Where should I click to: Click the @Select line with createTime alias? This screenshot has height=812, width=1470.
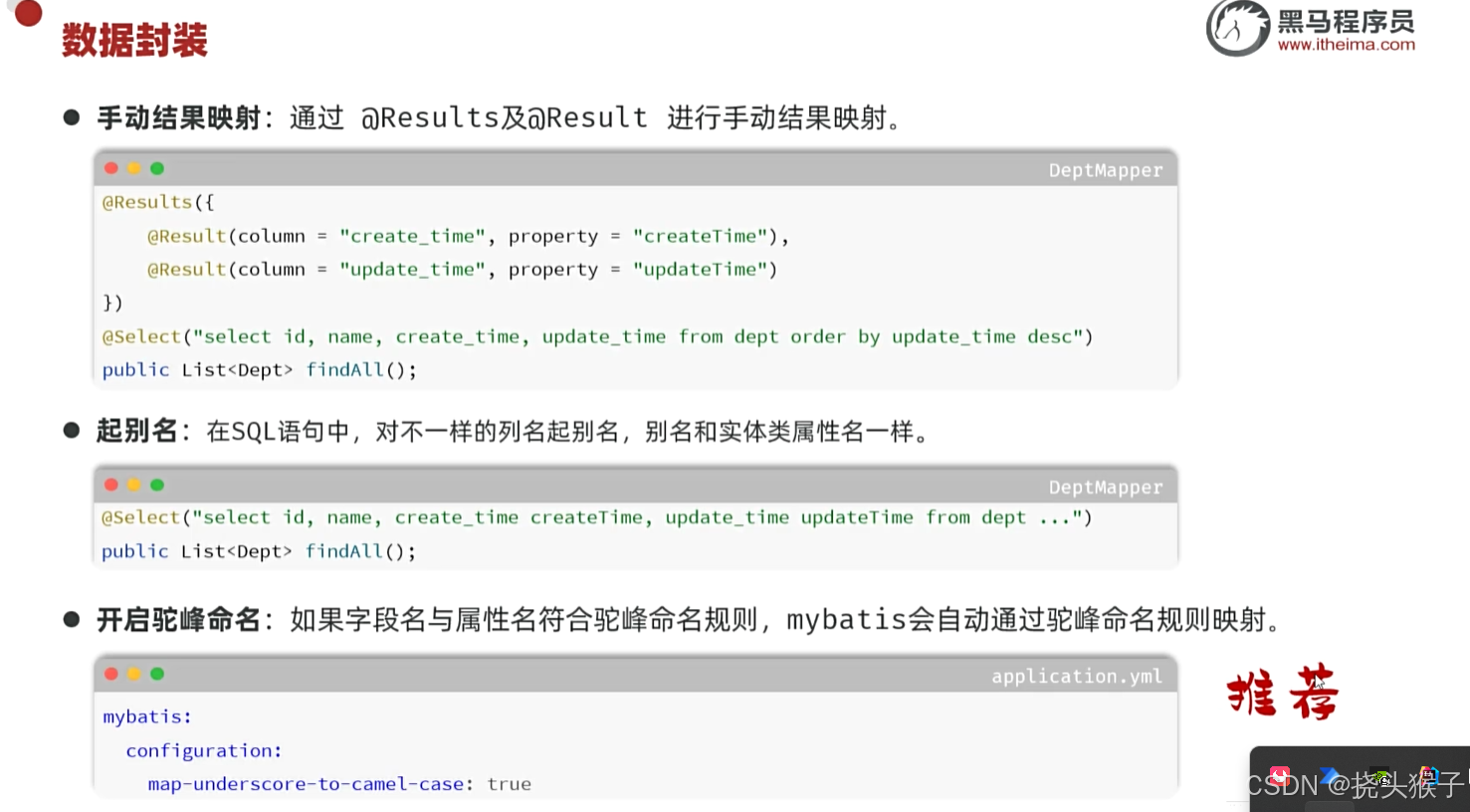(597, 517)
